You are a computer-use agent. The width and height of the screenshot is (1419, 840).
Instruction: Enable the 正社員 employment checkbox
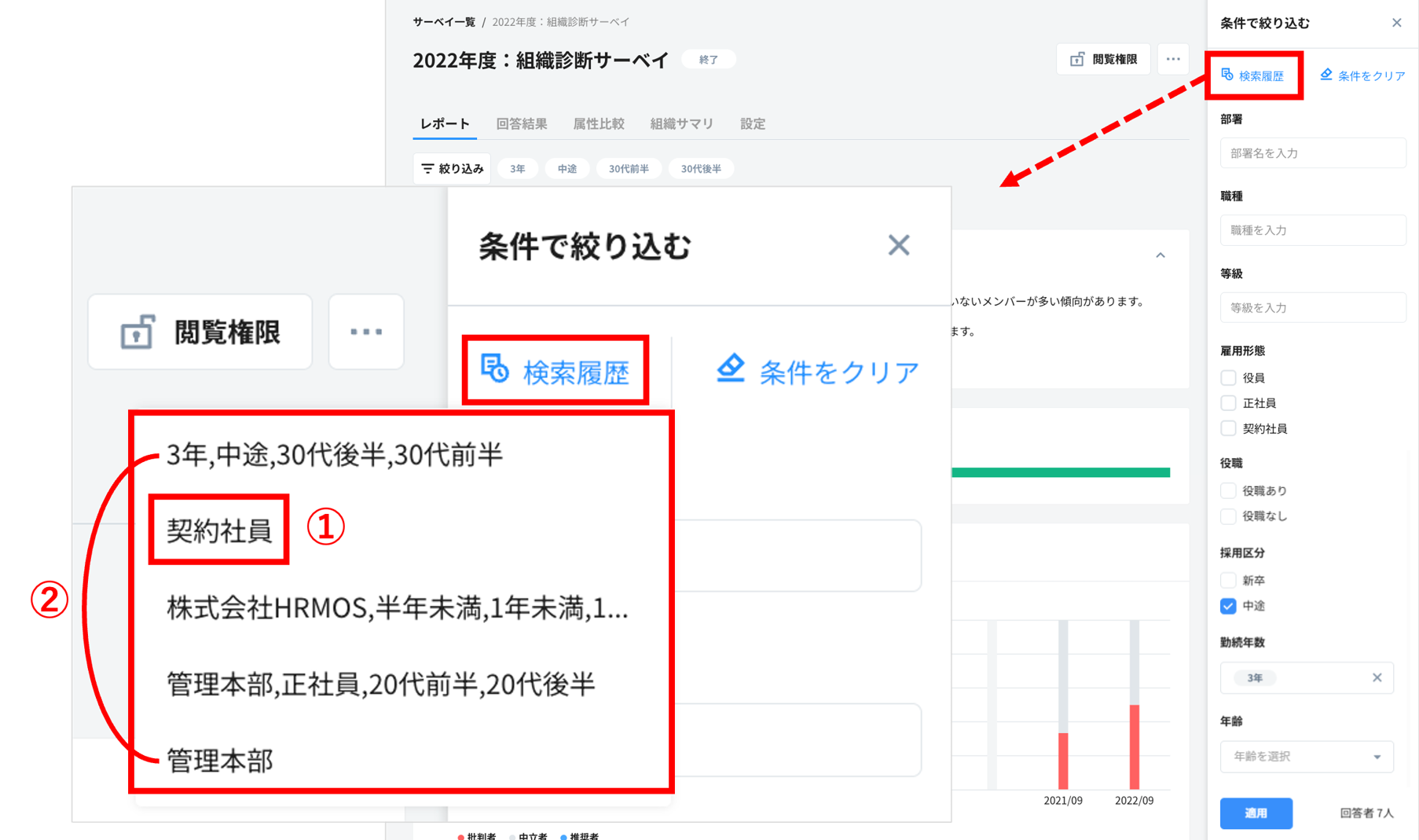tap(1228, 403)
